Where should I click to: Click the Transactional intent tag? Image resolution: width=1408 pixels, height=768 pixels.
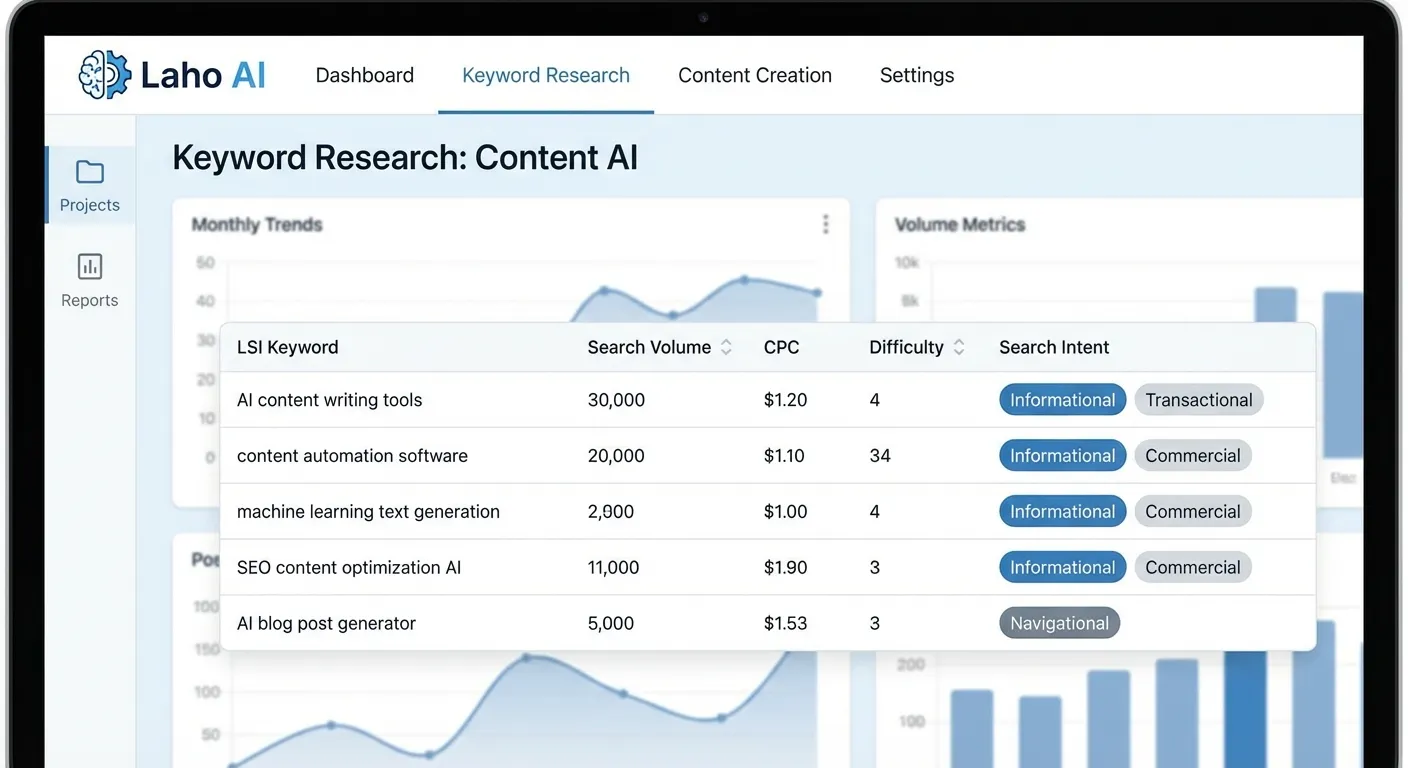tap(1198, 400)
